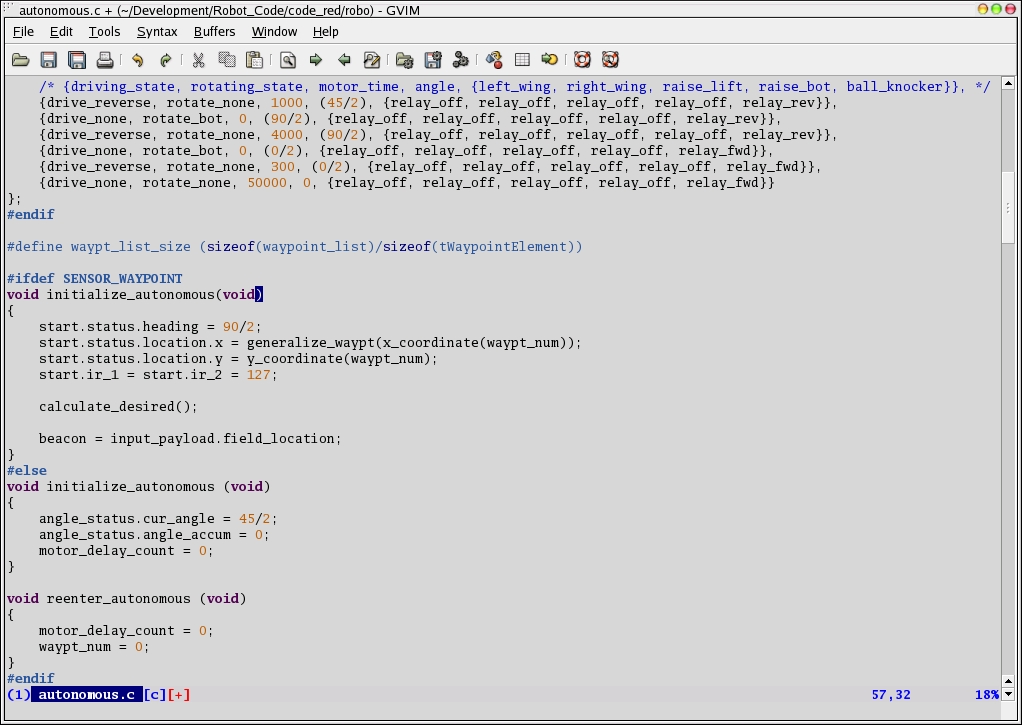This screenshot has height=725, width=1022.
Task: Click the Save All files icon
Action: tap(76, 60)
